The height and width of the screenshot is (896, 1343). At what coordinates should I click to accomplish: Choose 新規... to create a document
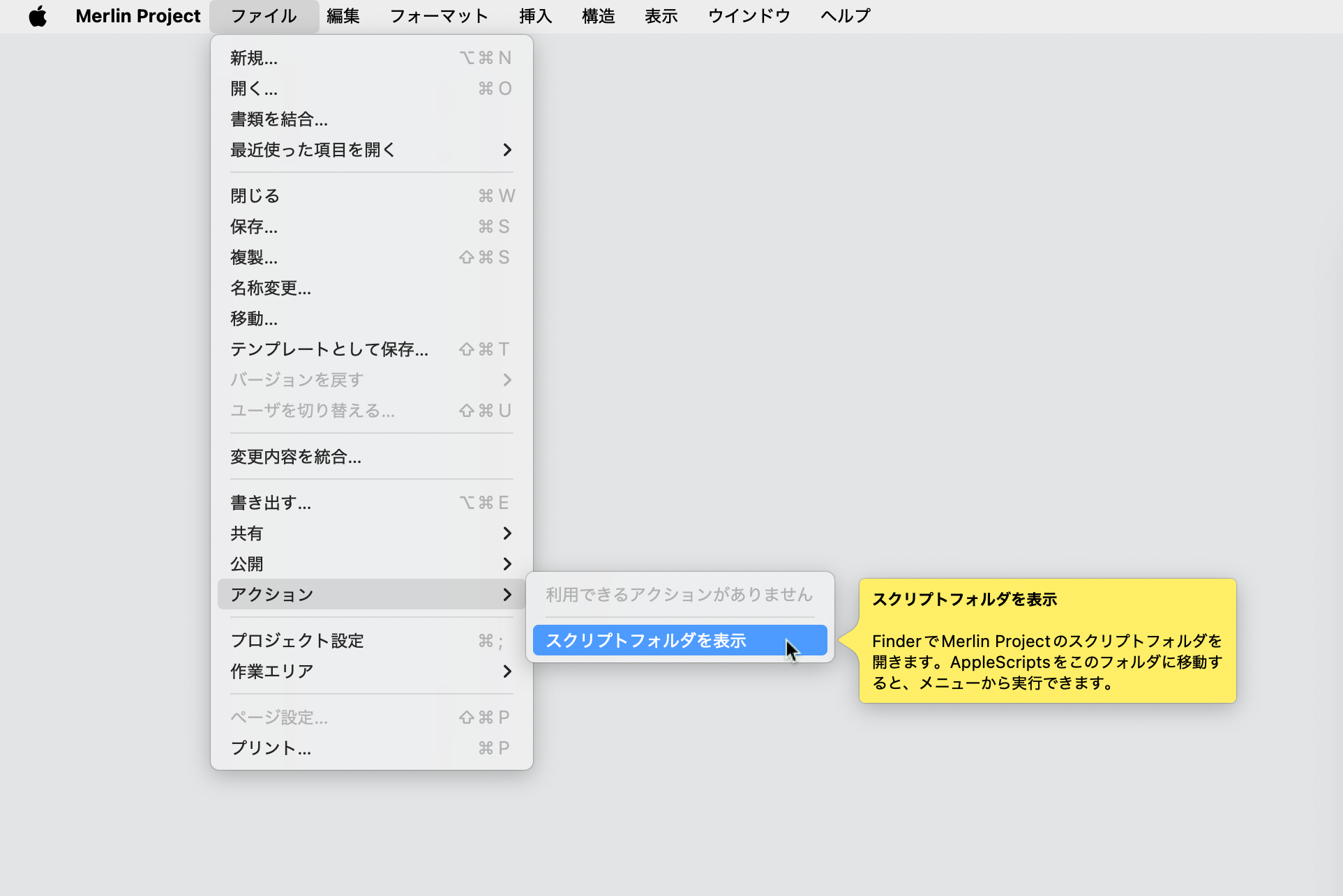[x=372, y=58]
